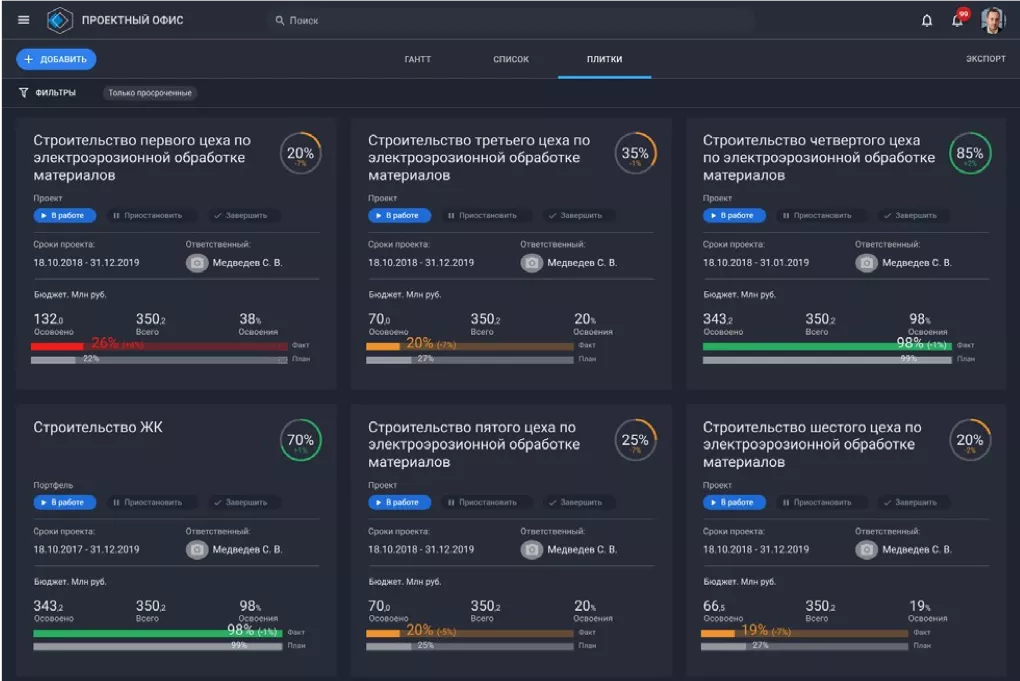Image resolution: width=1020 pixels, height=681 pixels.
Task: Open the user profile avatar
Action: pyautogui.click(x=992, y=20)
